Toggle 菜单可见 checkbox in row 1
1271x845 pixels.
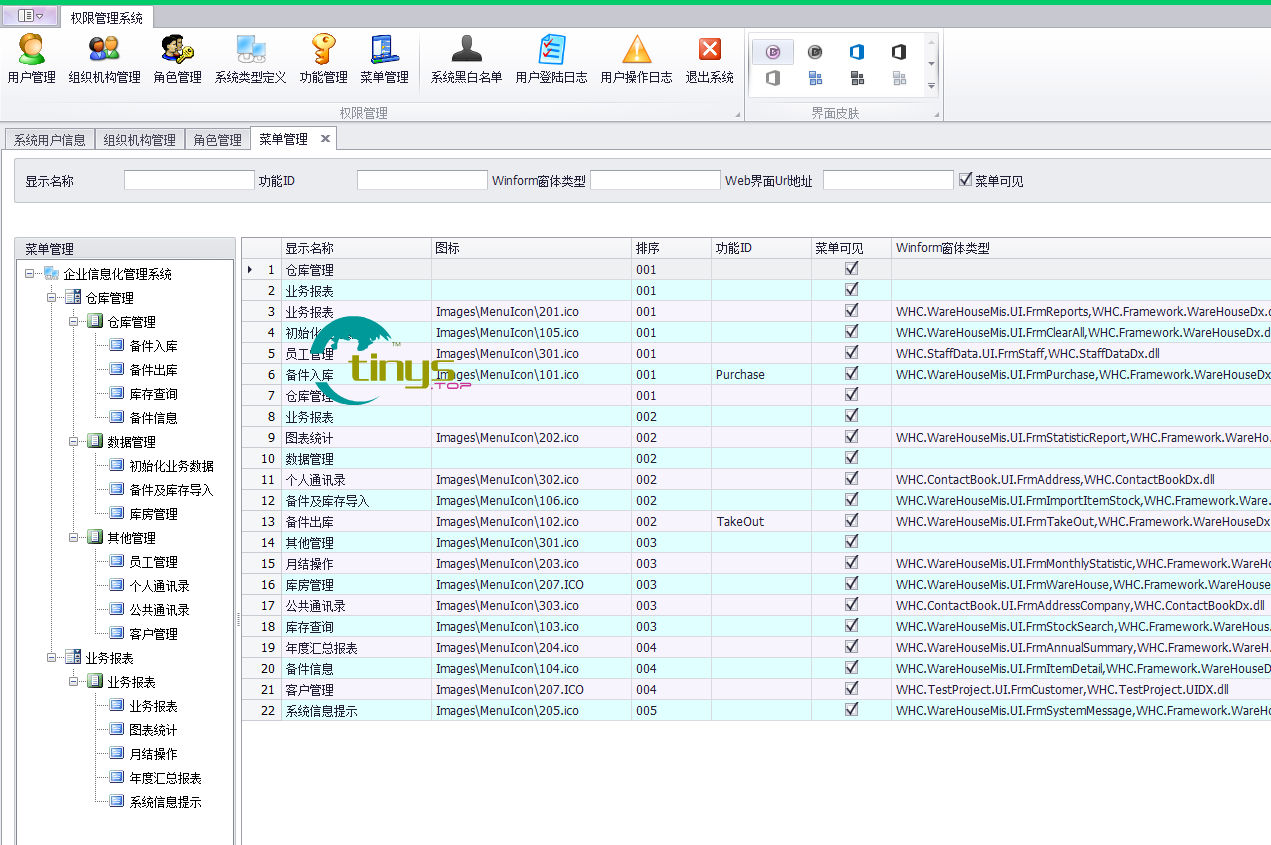pos(851,269)
